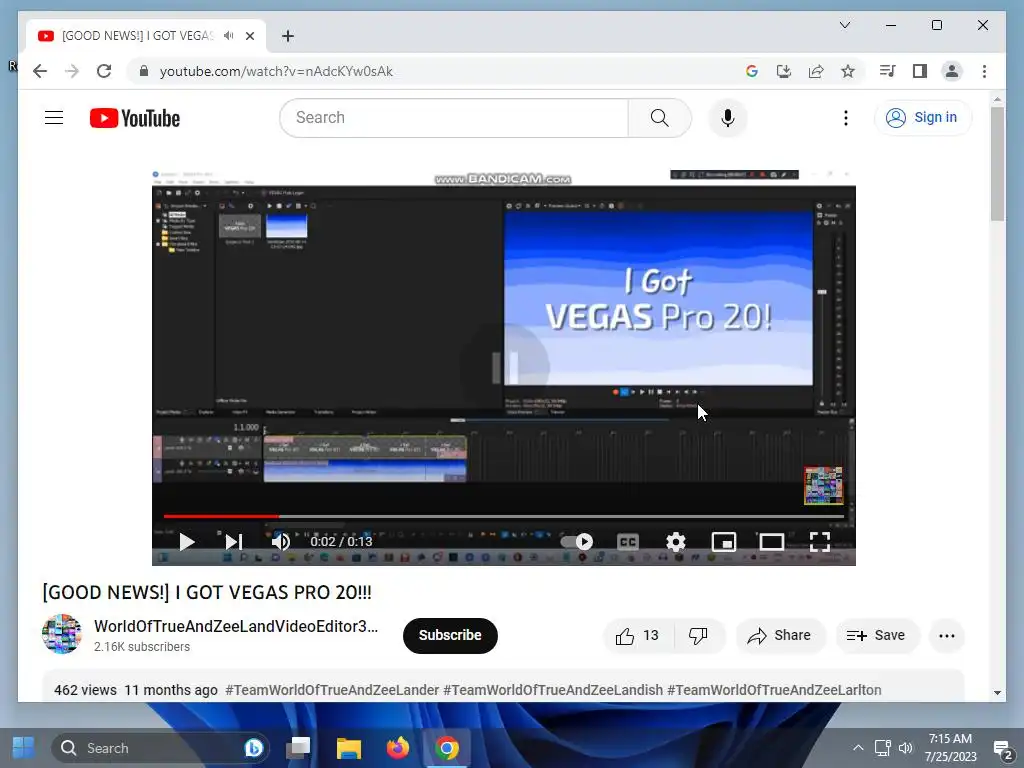Open Task View on taskbar

pos(298,748)
